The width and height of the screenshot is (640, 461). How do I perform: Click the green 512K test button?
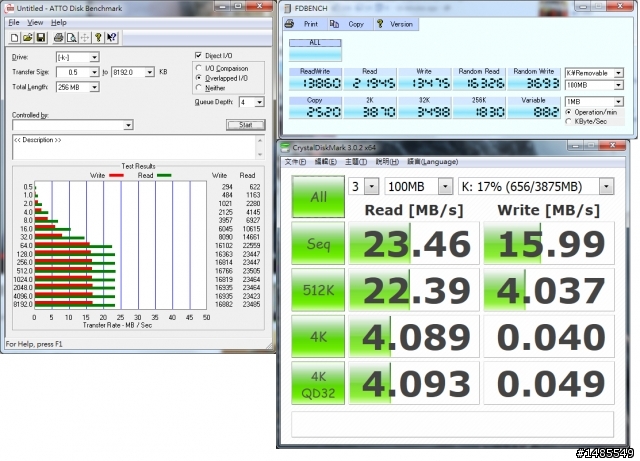click(318, 290)
